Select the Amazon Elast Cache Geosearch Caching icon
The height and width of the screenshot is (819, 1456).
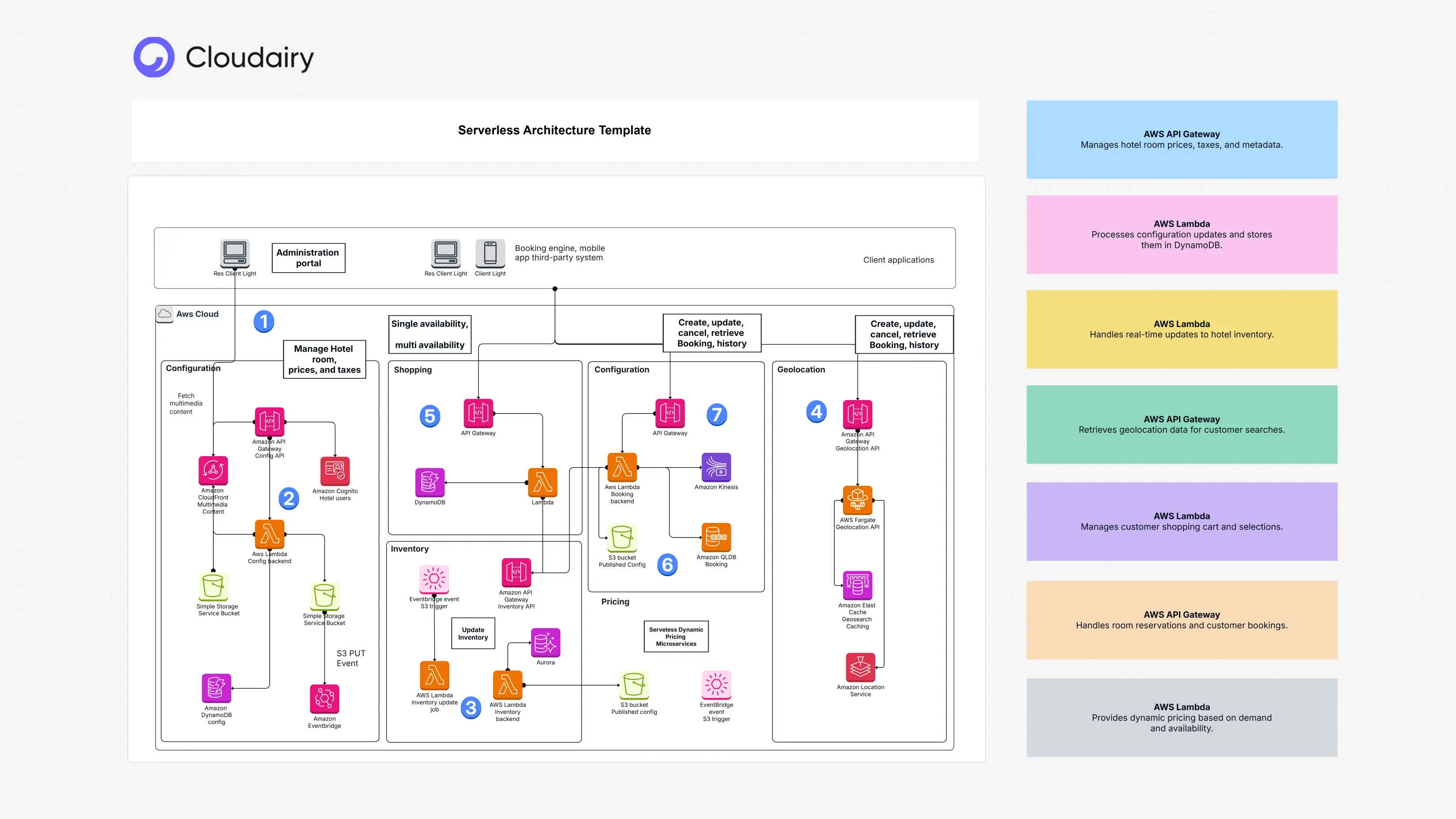coord(857,586)
